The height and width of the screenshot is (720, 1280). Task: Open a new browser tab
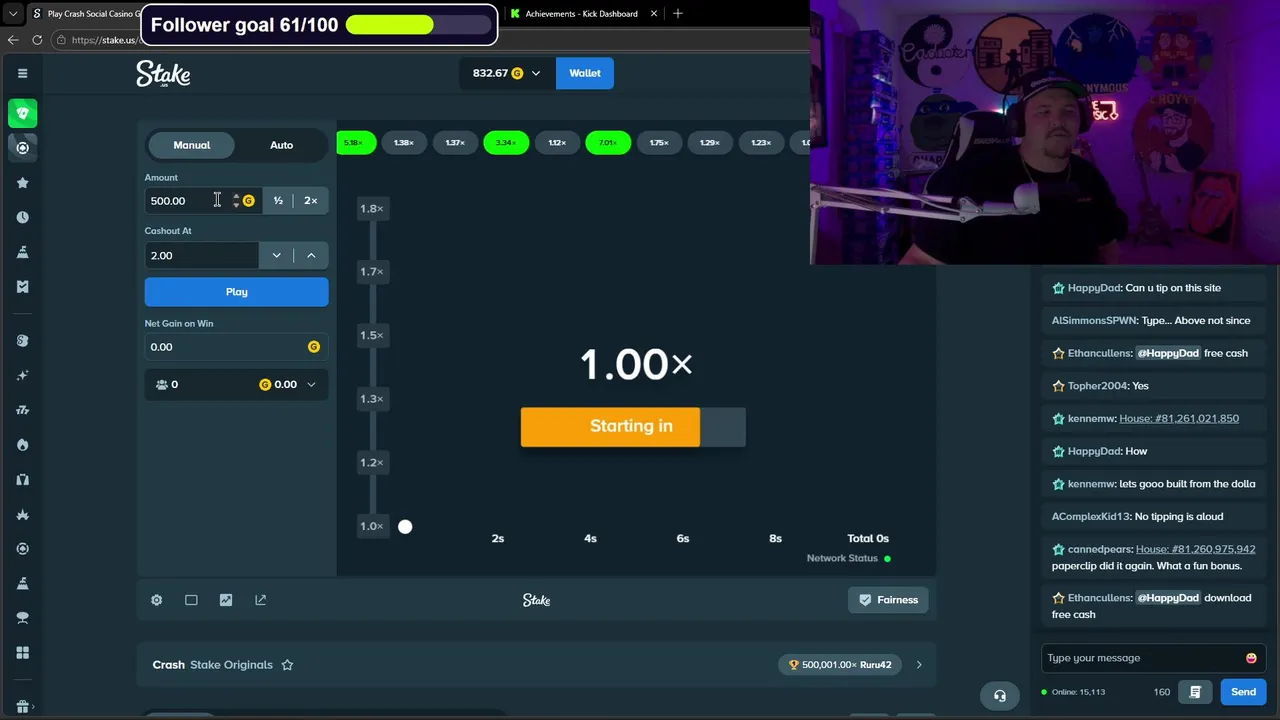678,14
